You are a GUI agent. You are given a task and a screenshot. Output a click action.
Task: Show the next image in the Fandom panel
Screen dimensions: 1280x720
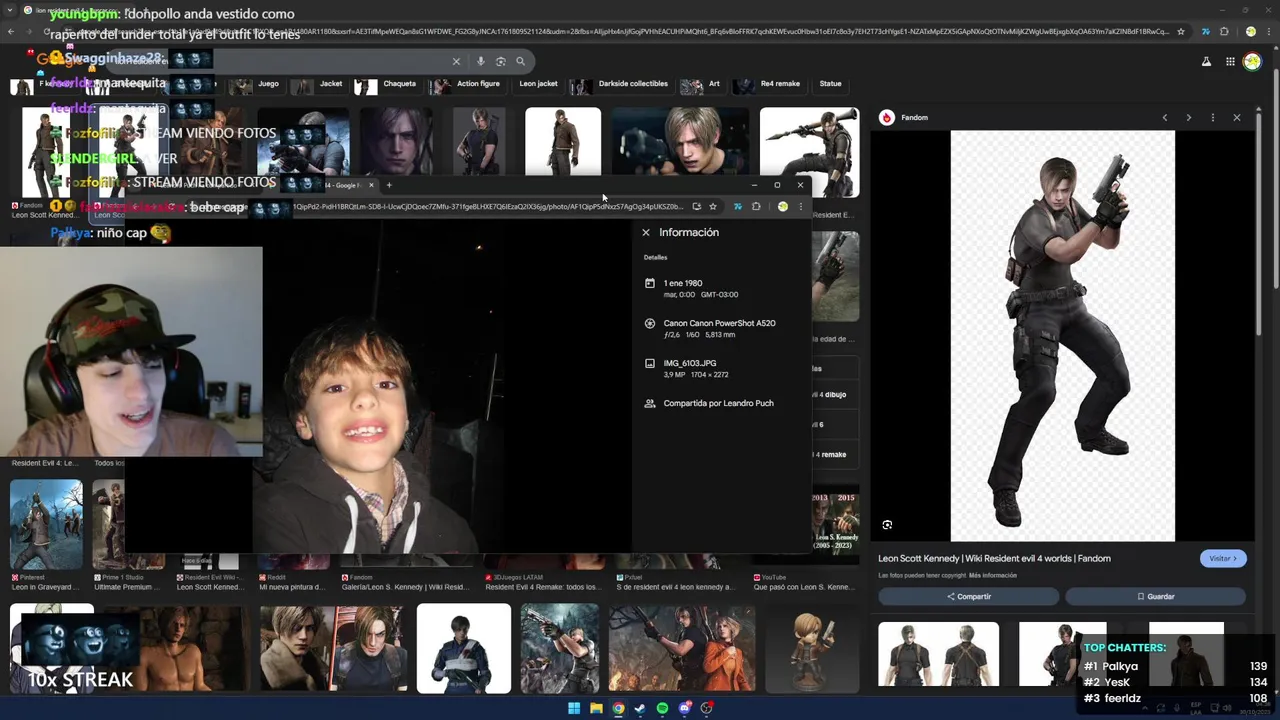pyautogui.click(x=1189, y=117)
